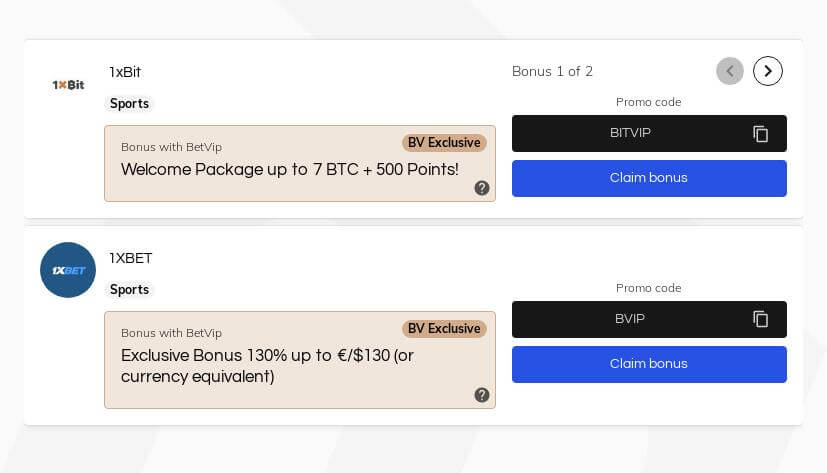
Task: Click the 1xBit logo
Action: point(68,85)
